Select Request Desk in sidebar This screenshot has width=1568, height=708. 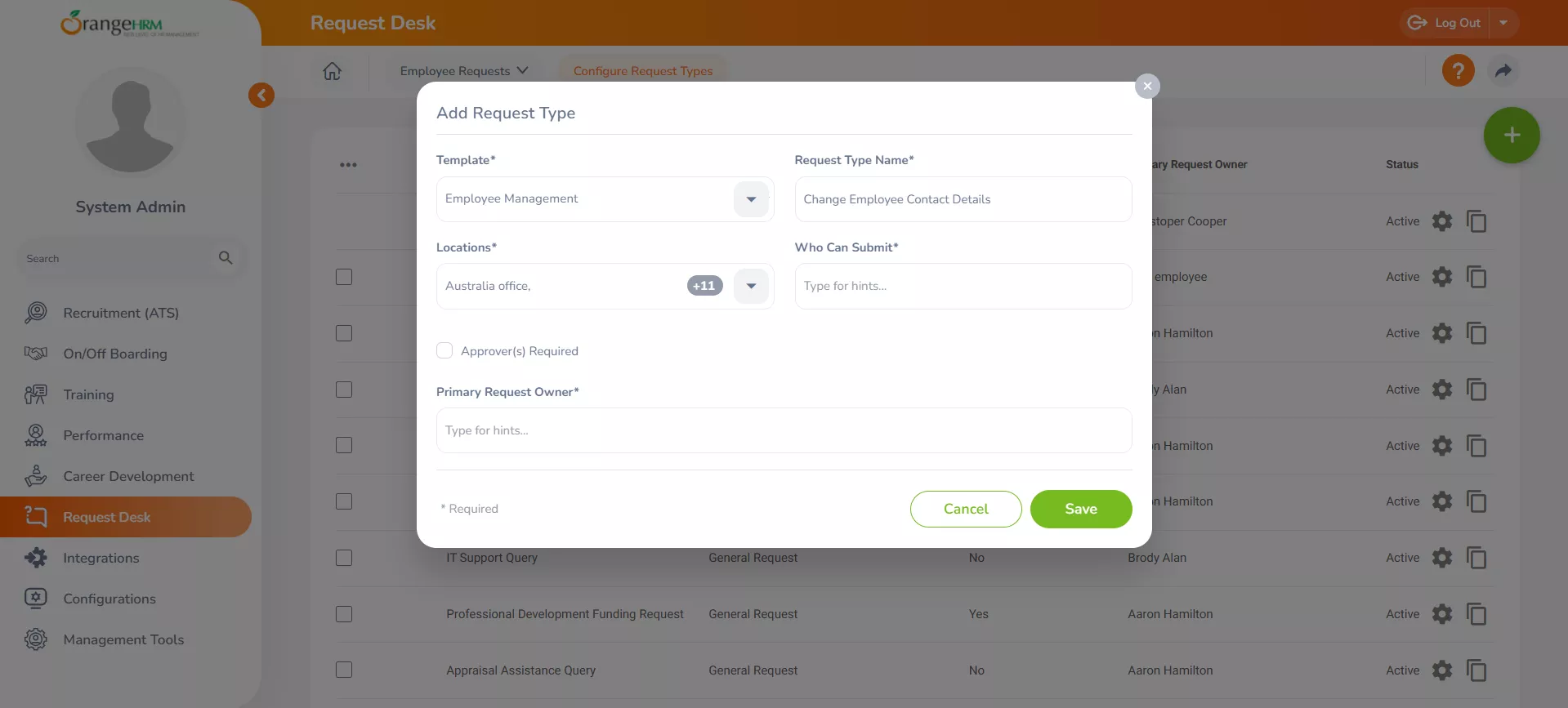125,517
